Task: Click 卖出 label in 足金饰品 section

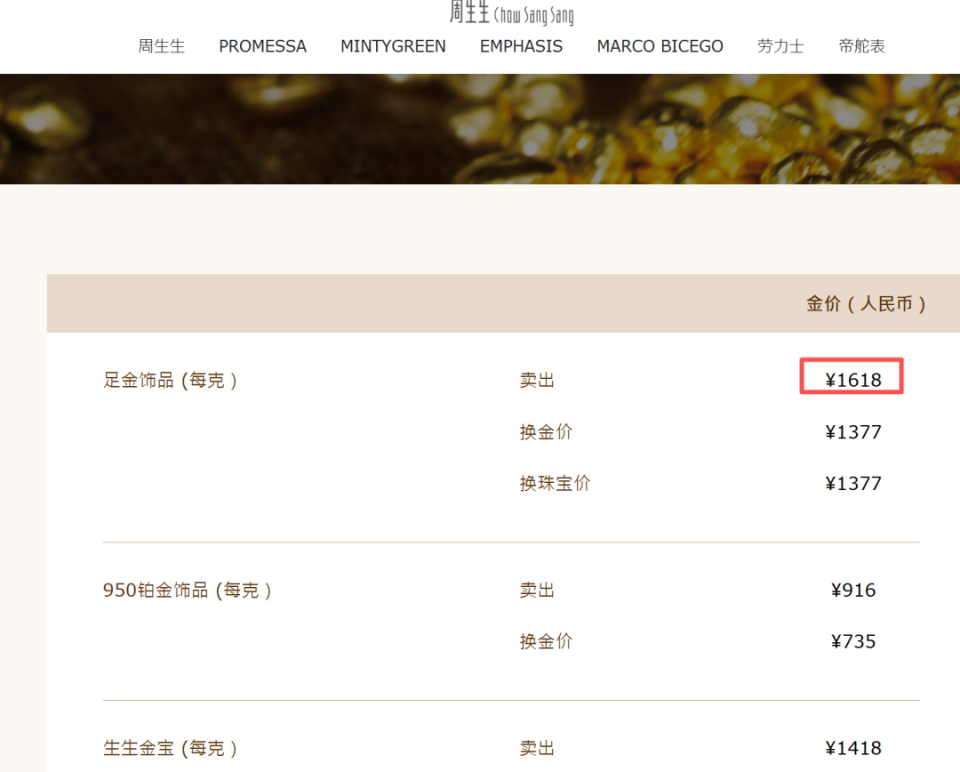Action: pos(537,380)
